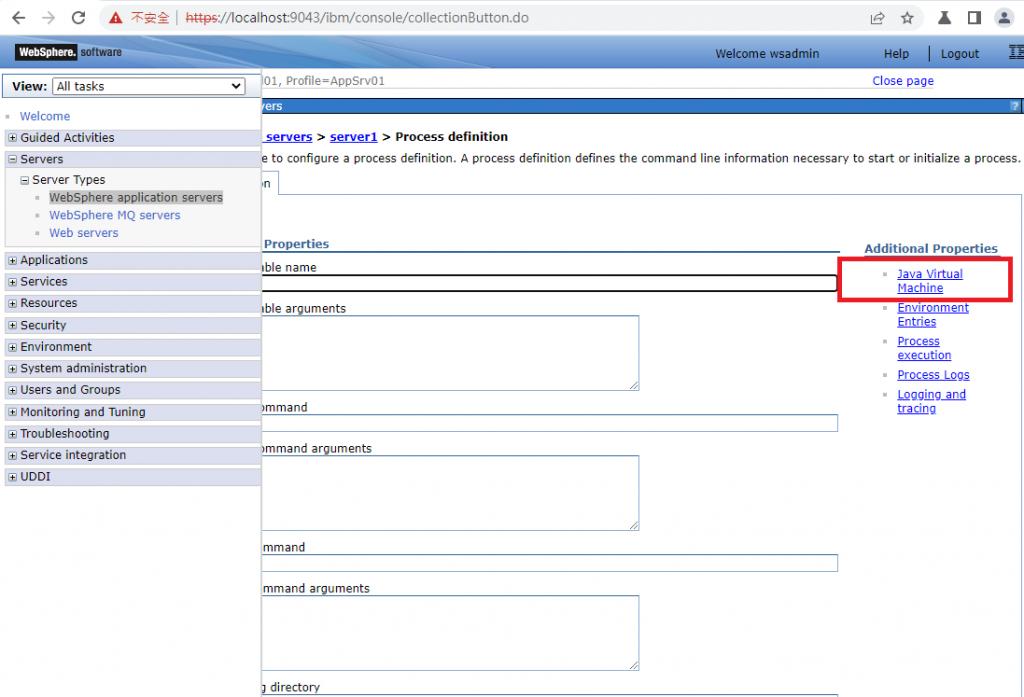Click the Stop command arguments text area

[450, 632]
